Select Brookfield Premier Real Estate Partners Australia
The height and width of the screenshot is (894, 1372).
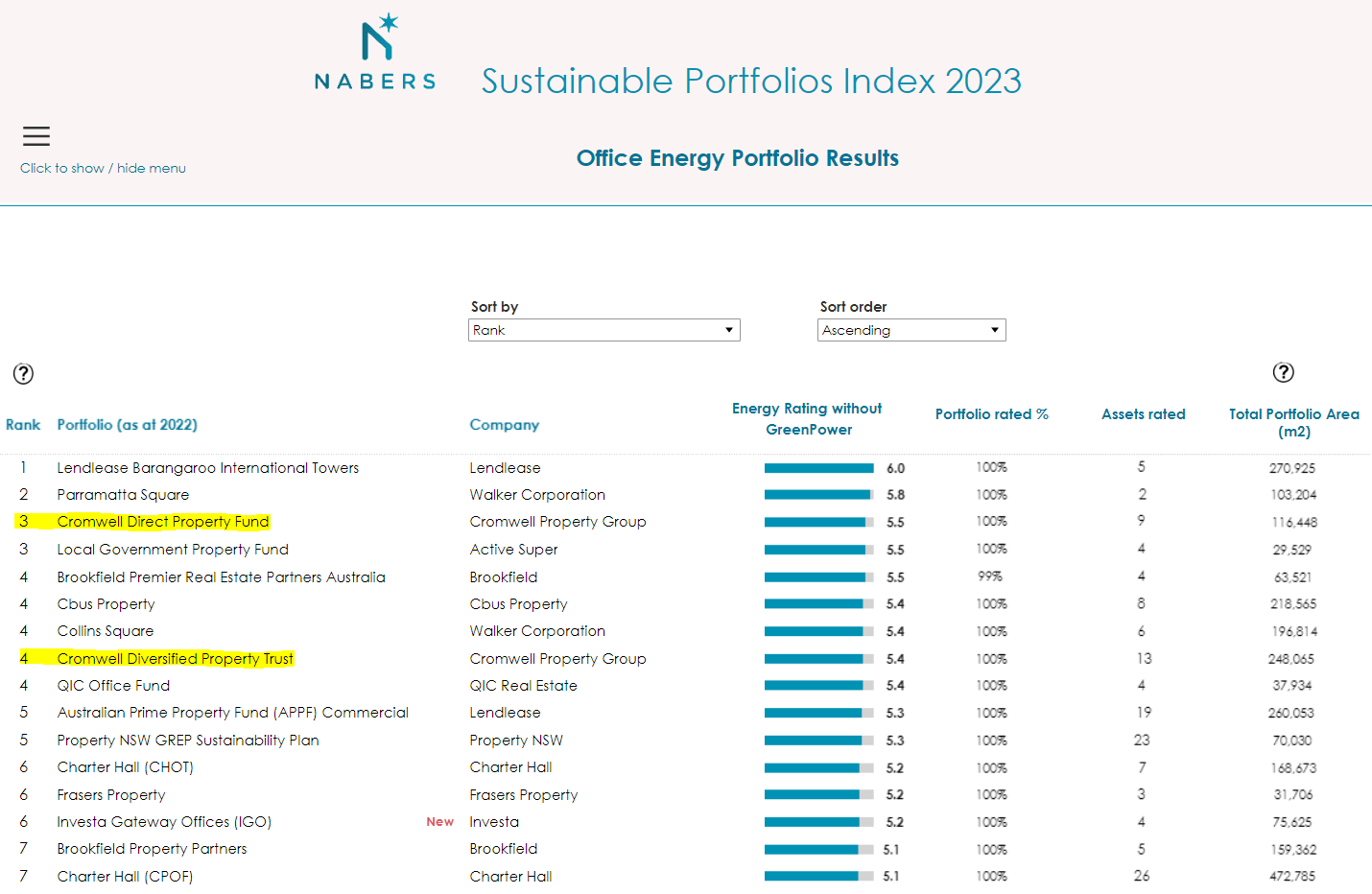point(222,577)
